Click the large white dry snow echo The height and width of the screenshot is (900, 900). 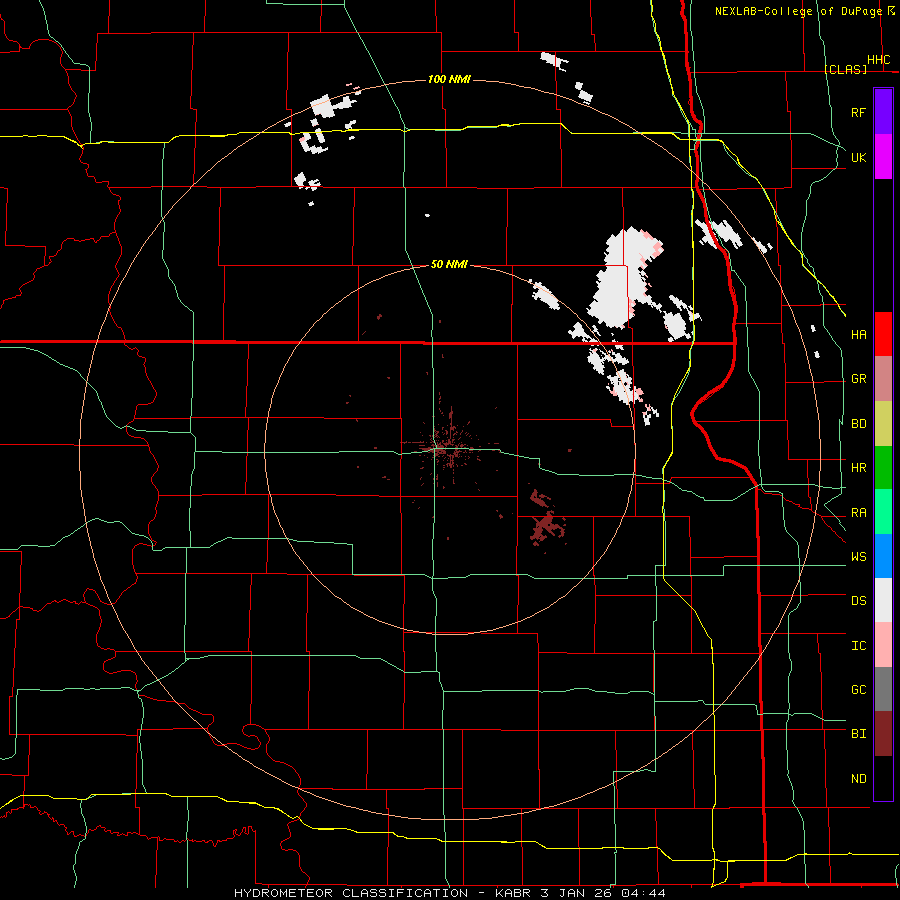tap(621, 281)
